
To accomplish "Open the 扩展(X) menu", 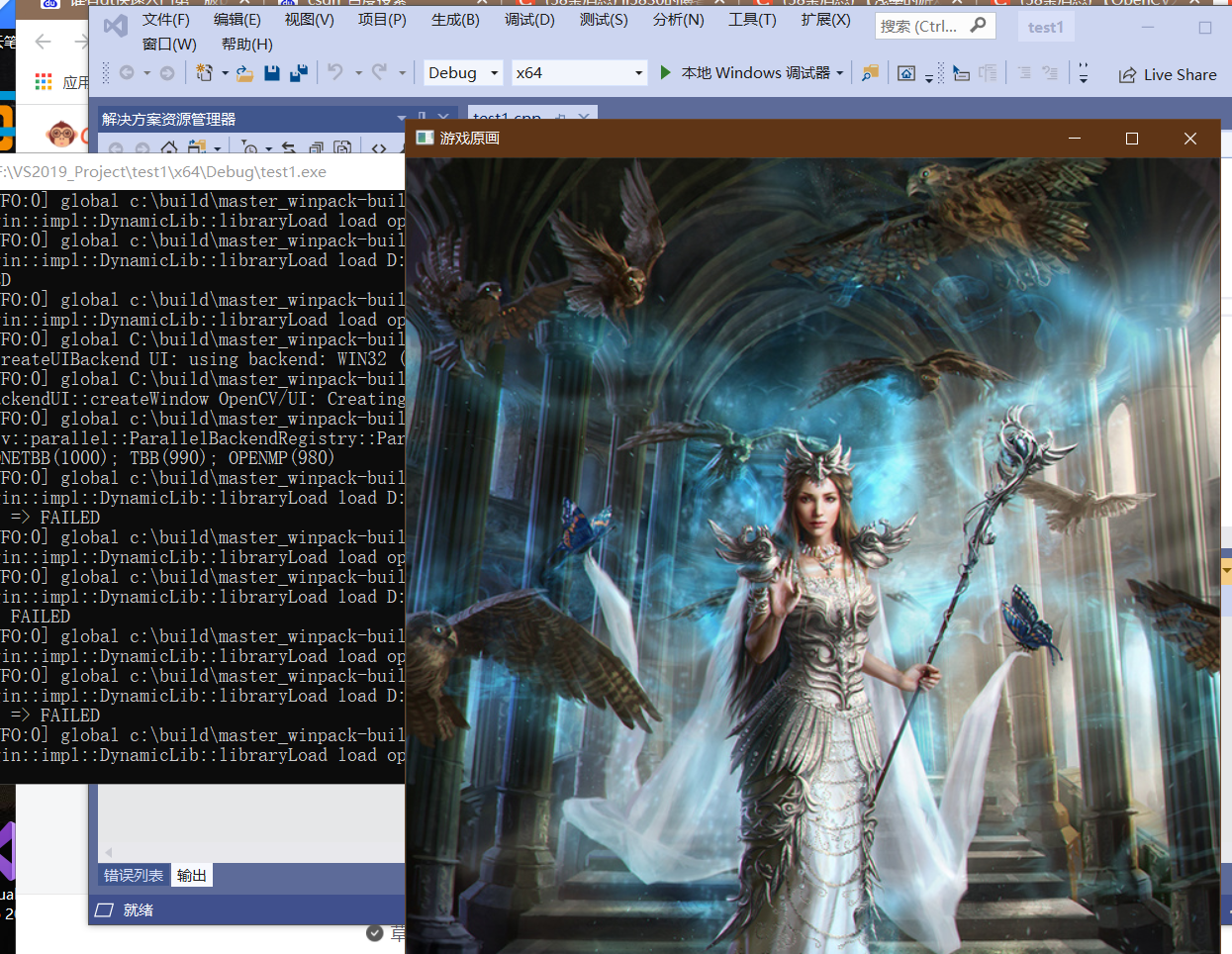I will (826, 20).
